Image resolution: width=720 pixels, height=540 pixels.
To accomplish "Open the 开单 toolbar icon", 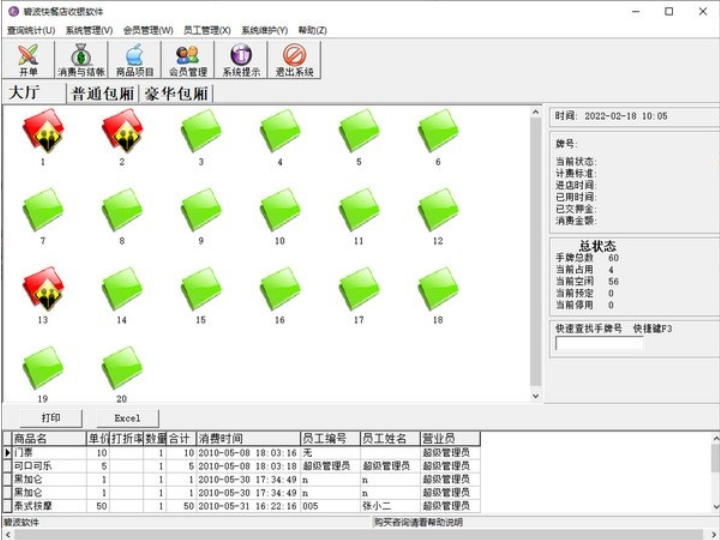I will pos(28,60).
